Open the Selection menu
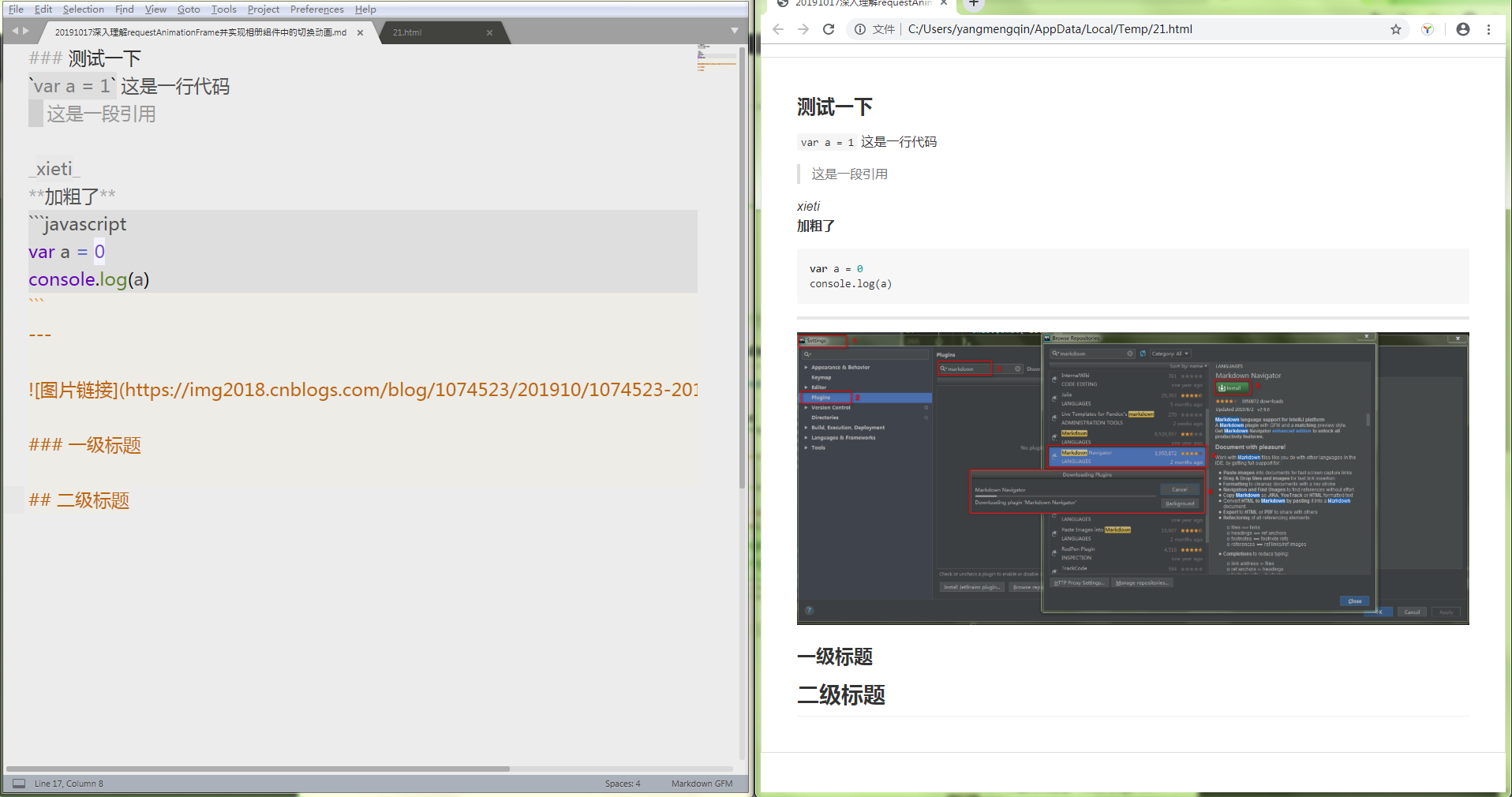The height and width of the screenshot is (797, 1512). 83,9
